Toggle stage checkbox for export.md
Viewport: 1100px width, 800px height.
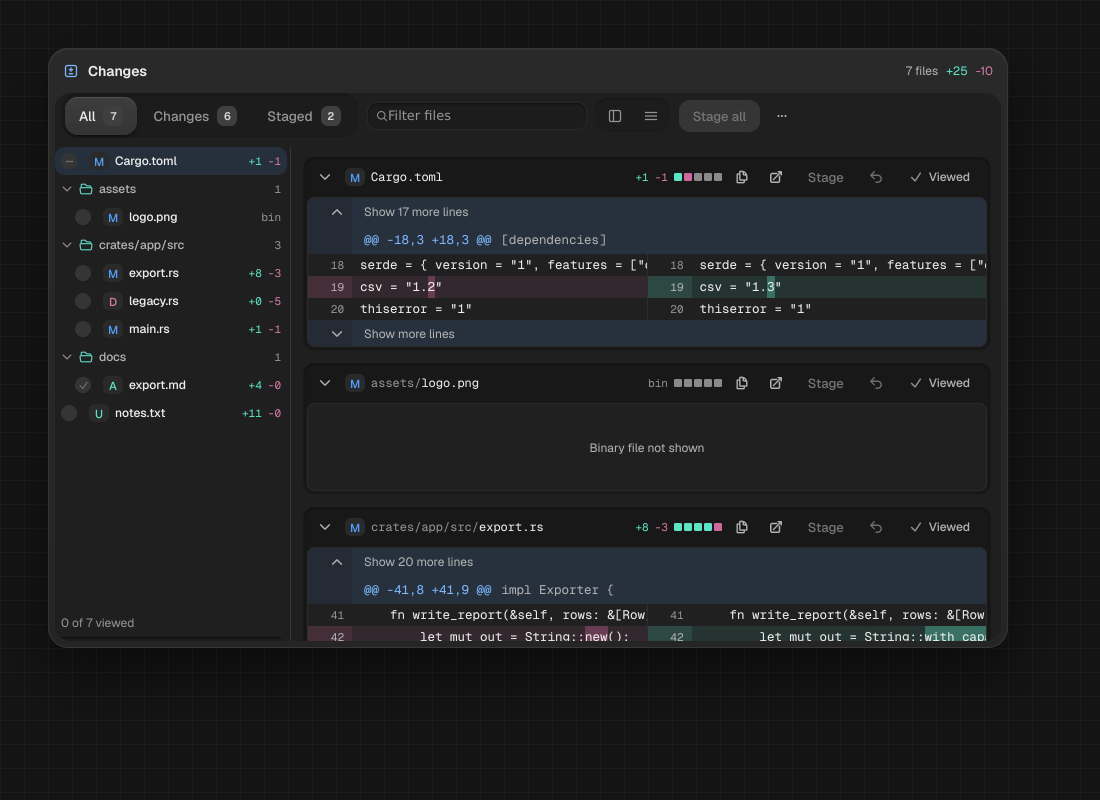click(x=83, y=385)
